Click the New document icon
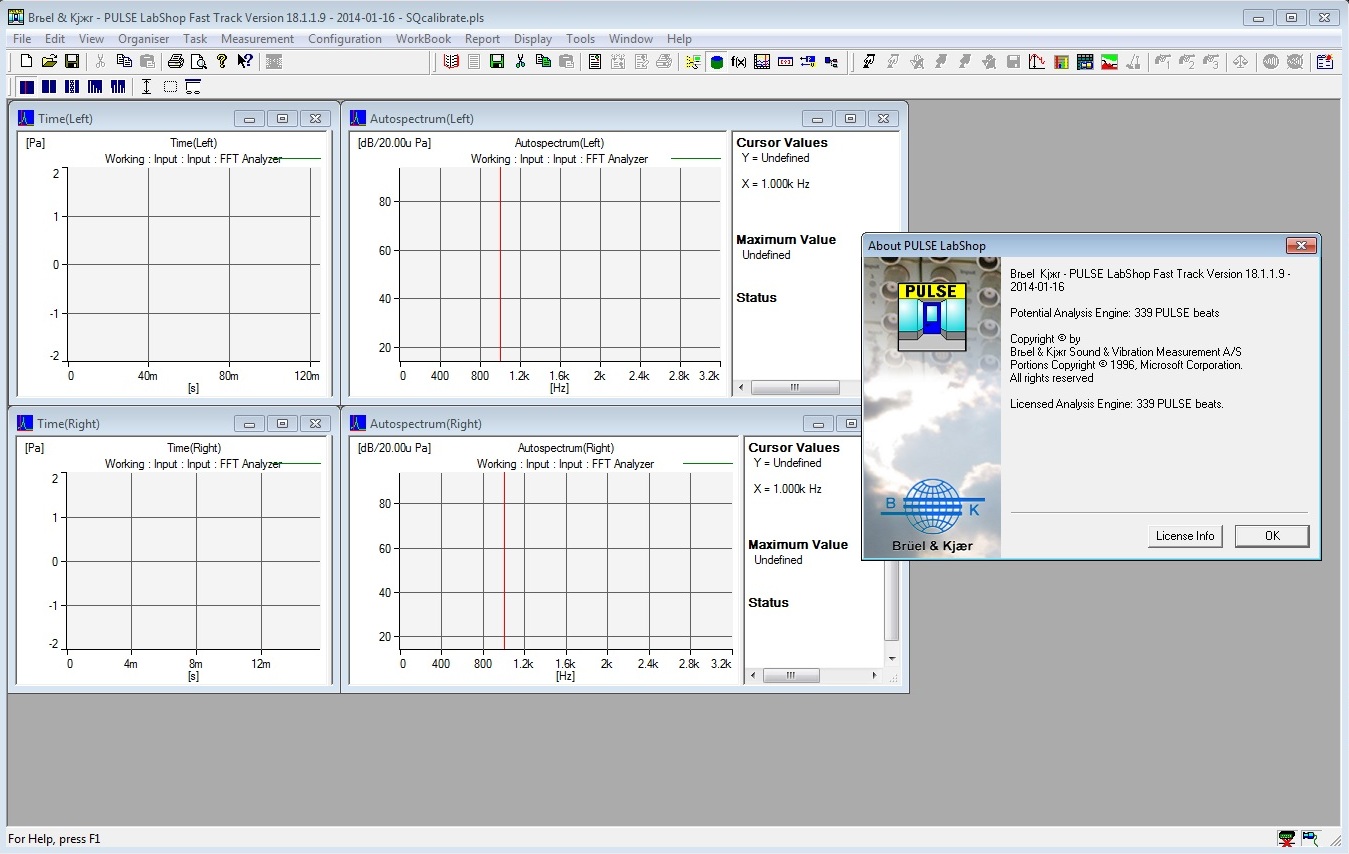1349x854 pixels. tap(26, 62)
